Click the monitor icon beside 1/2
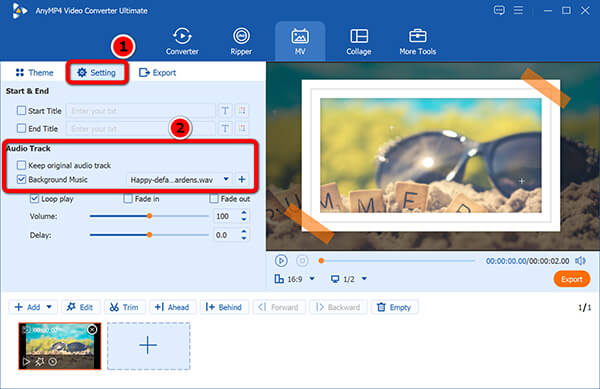 coord(335,279)
